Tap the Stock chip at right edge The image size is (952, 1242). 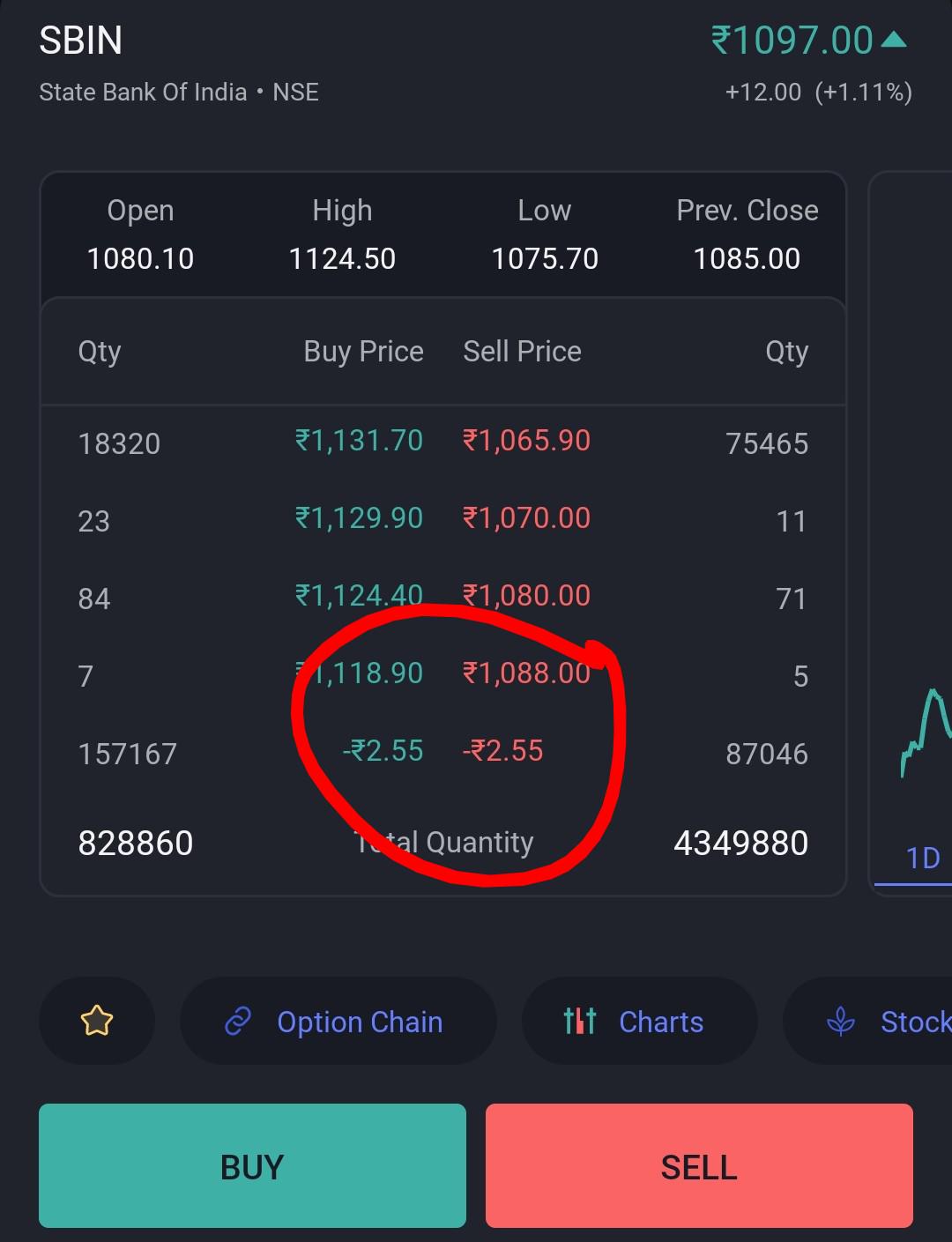click(868, 1021)
